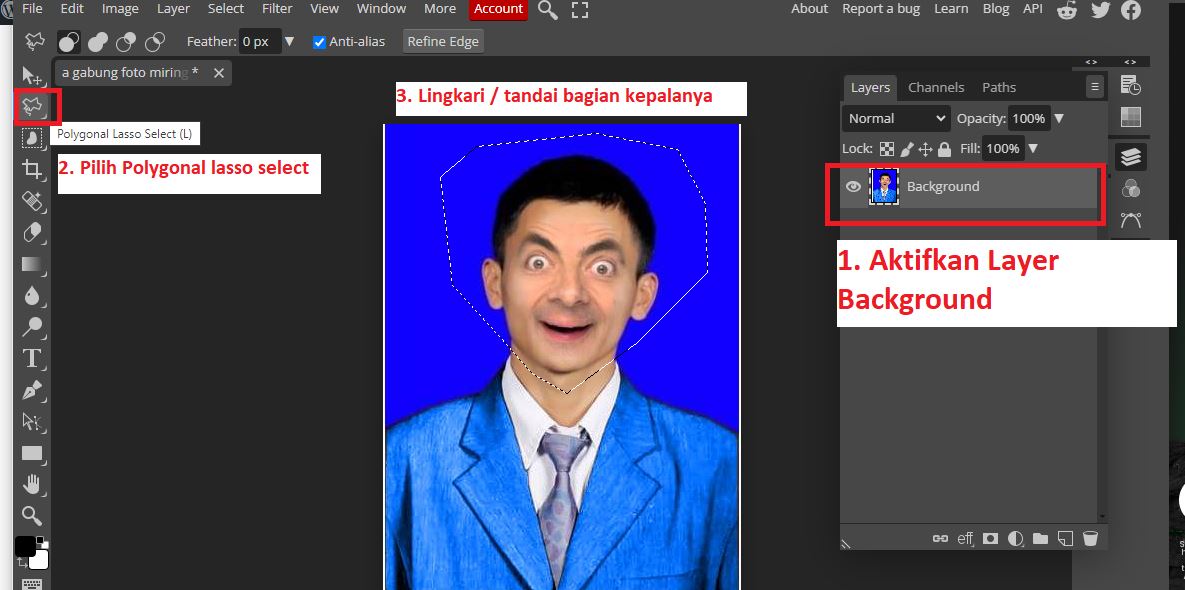The image size is (1185, 590).
Task: Open the Channels circles icon in sidebar
Action: point(1131,189)
